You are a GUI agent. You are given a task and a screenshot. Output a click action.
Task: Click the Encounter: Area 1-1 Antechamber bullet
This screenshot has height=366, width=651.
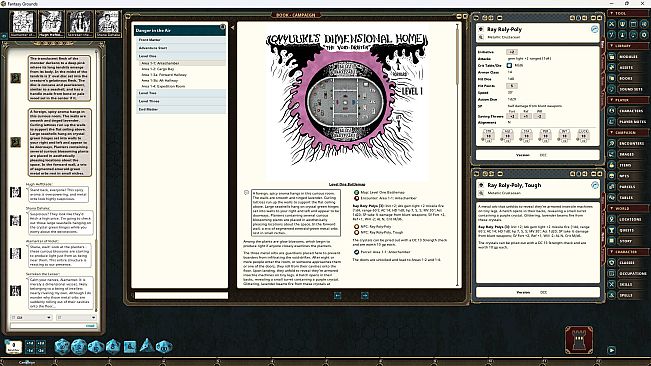[356, 198]
